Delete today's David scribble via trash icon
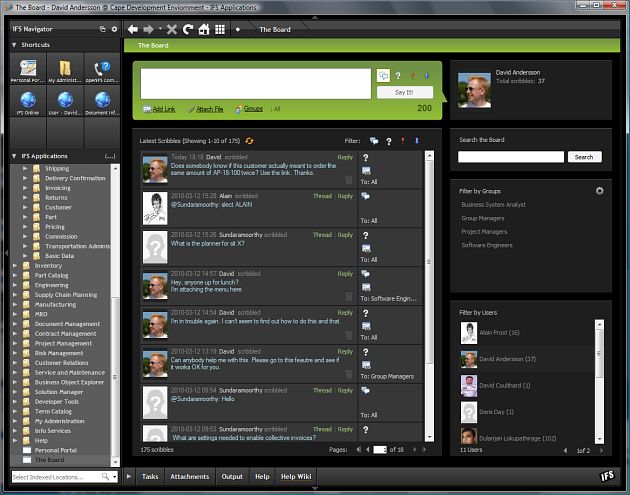630x495 pixels. pyautogui.click(x=349, y=180)
